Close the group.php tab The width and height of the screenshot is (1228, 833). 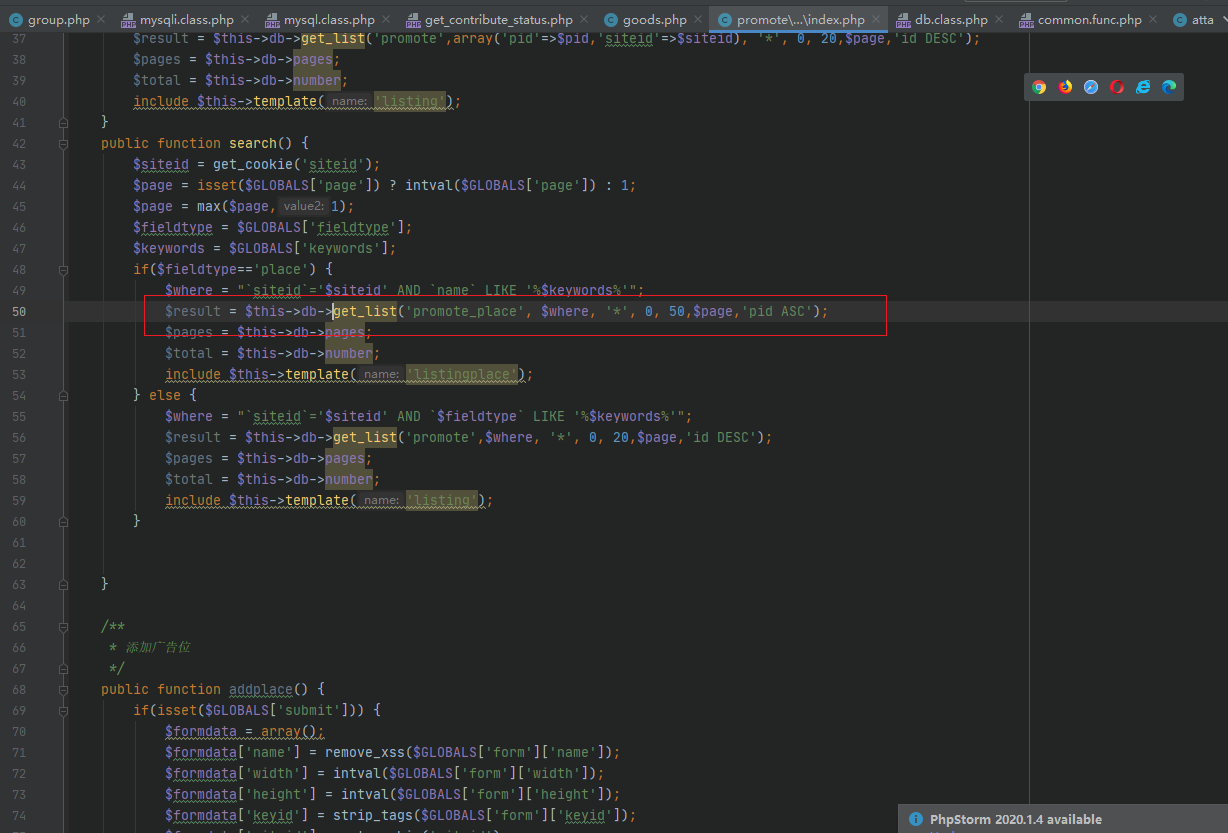click(101, 20)
